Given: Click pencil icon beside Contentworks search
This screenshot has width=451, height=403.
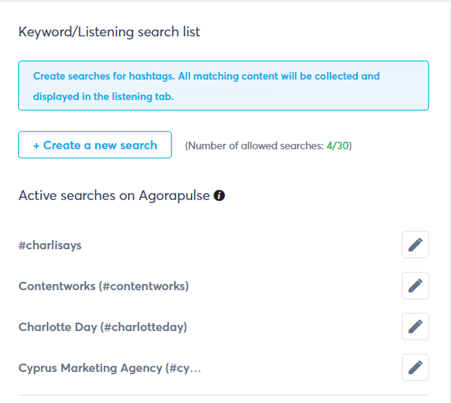Looking at the screenshot, I should (415, 286).
